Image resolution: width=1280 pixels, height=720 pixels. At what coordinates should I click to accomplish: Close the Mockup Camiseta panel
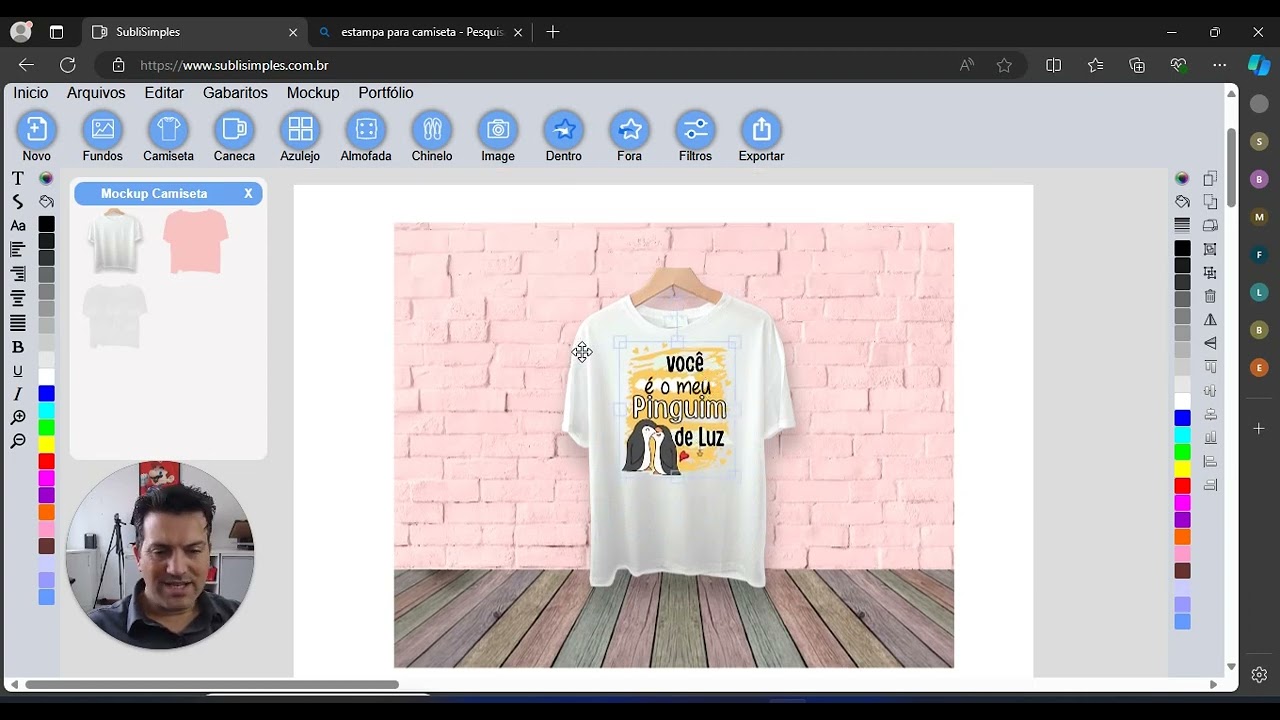tap(248, 194)
